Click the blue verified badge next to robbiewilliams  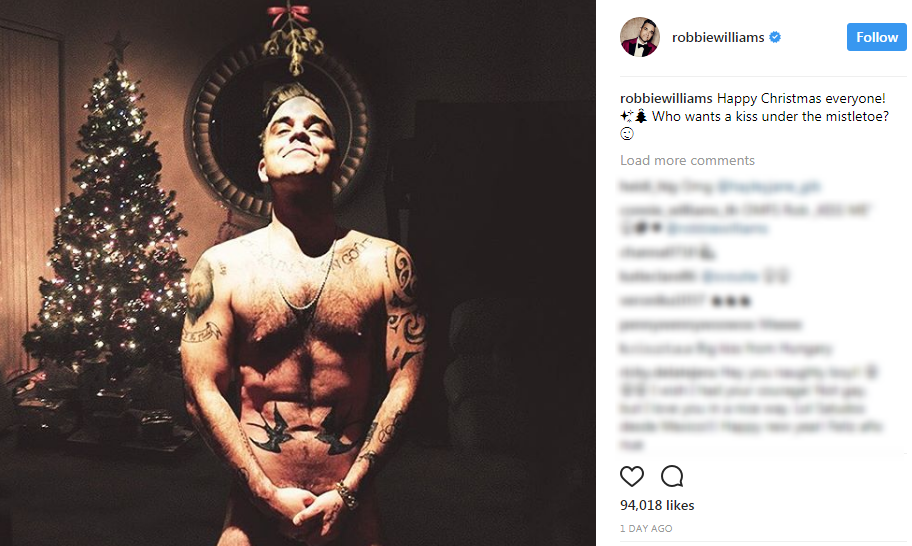click(775, 37)
